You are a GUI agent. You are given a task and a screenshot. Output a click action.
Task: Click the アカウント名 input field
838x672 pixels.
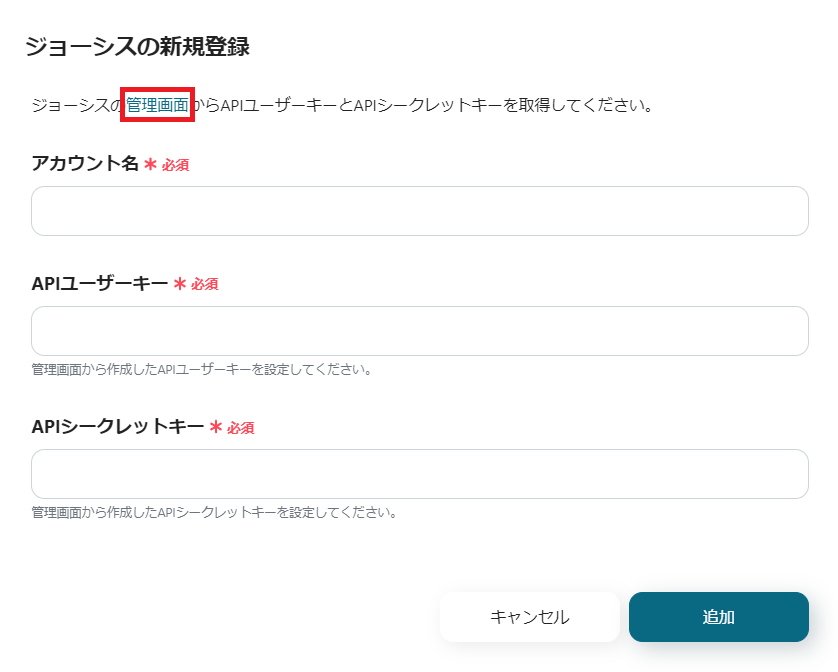click(419, 211)
